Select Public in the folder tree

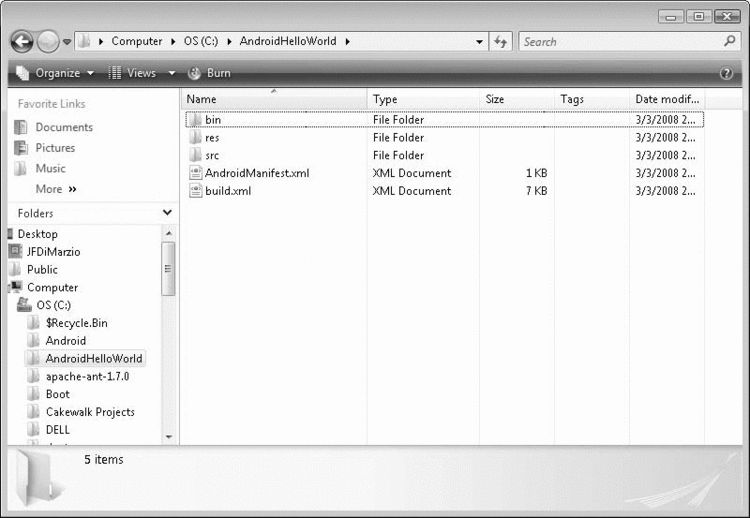tap(42, 269)
